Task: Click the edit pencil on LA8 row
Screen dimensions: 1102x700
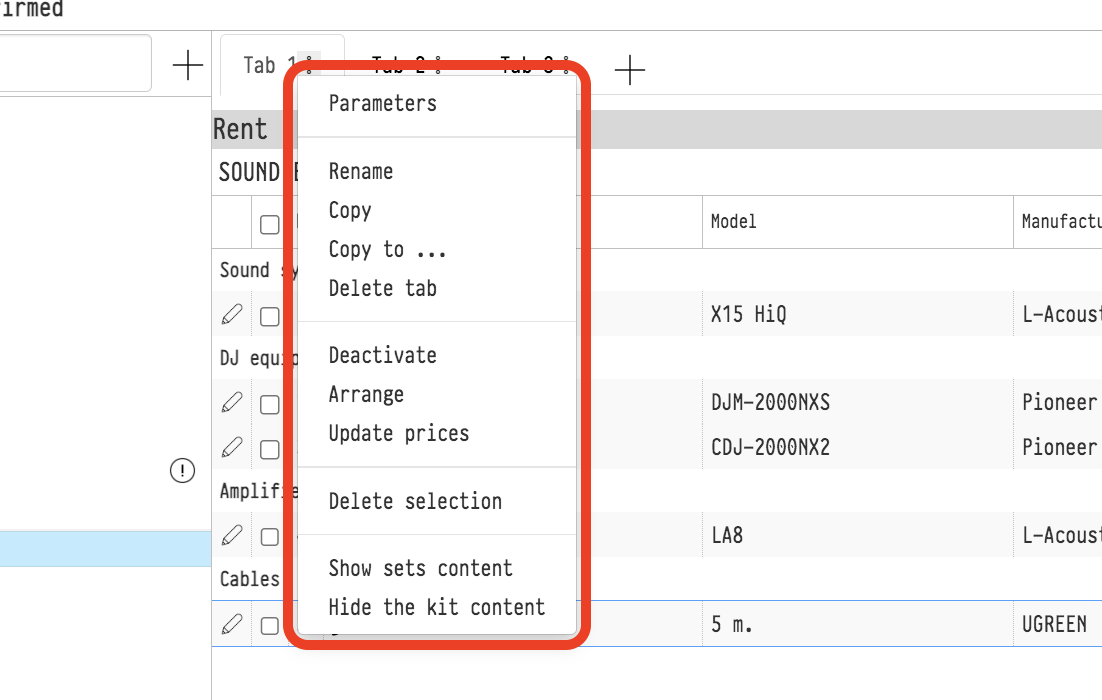Action: coord(231,536)
